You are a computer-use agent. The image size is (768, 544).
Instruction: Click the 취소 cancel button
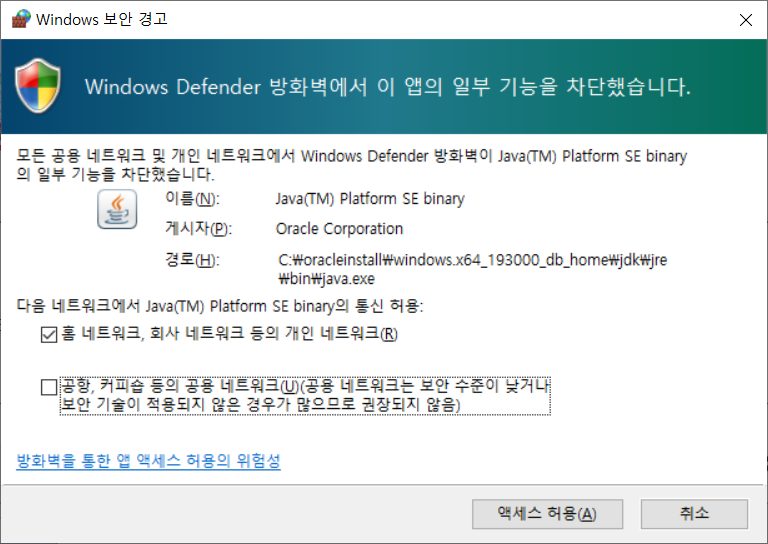(694, 514)
